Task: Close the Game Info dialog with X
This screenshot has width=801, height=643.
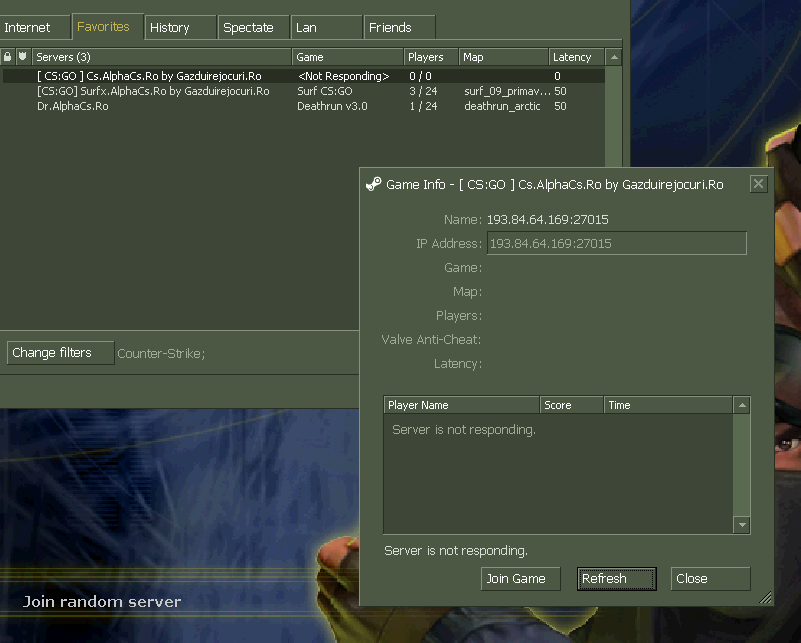Action: [758, 184]
